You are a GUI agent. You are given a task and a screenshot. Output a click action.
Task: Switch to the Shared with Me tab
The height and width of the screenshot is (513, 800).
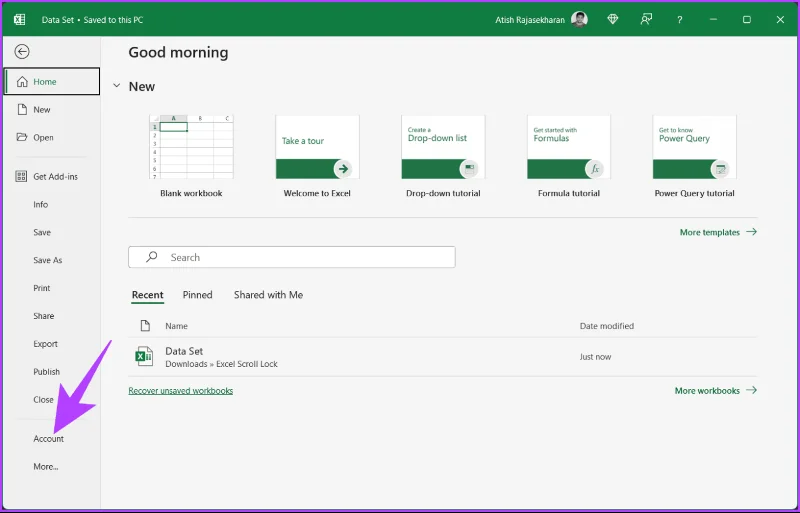[x=268, y=295]
